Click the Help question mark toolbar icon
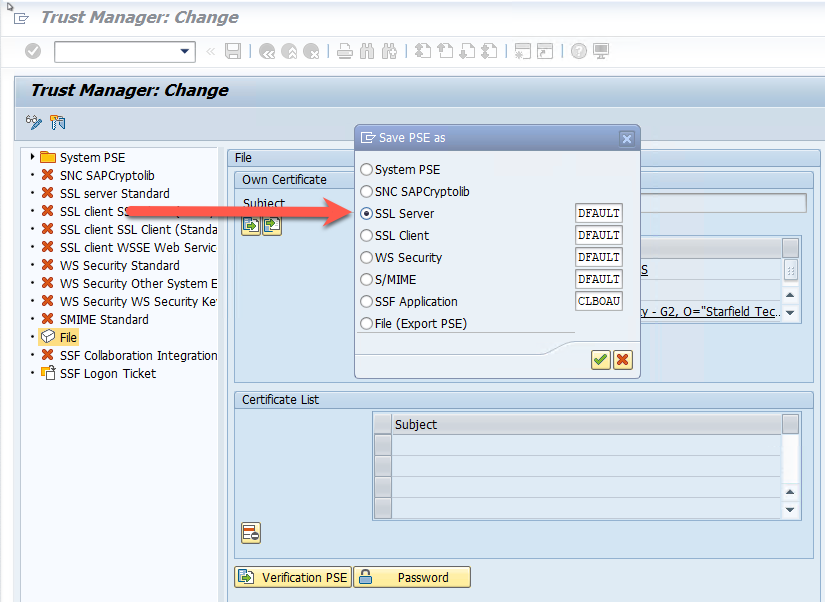 click(578, 51)
